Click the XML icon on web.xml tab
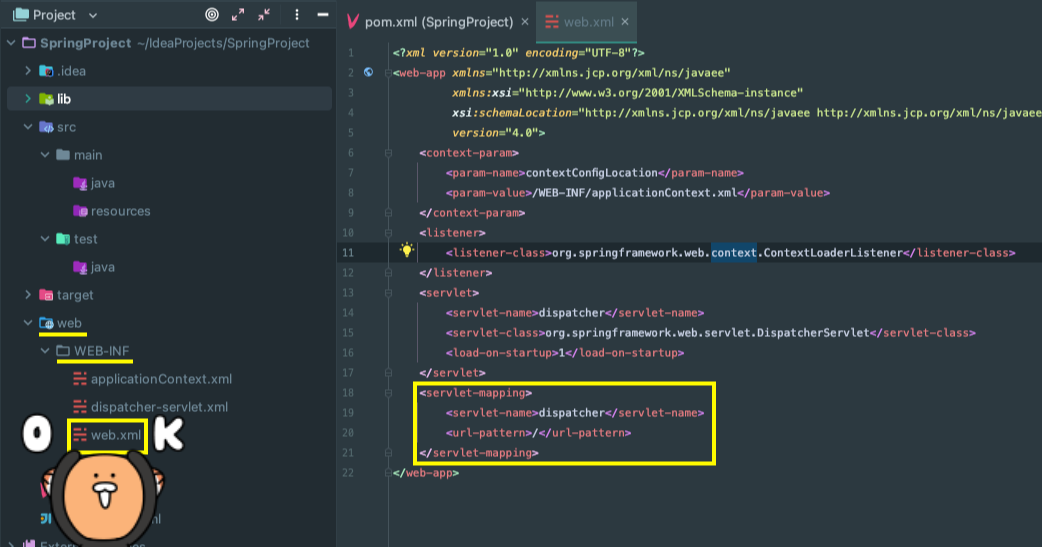Viewport: 1042px width, 547px height. point(552,22)
